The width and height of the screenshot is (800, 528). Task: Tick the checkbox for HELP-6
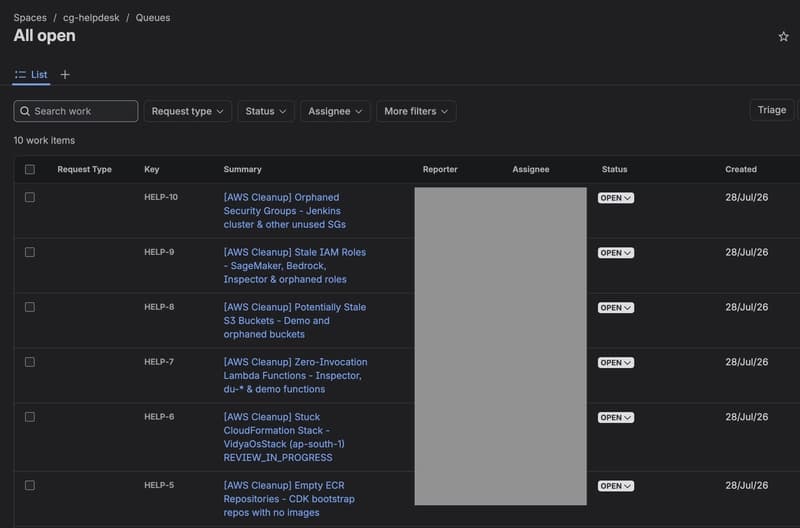[30, 417]
